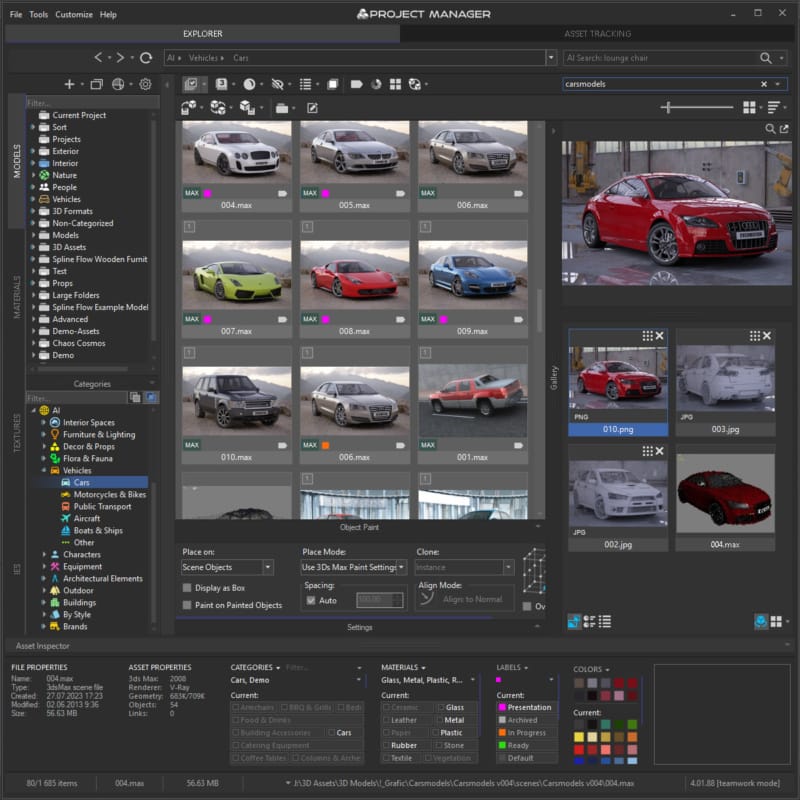The image size is (800, 800).
Task: Click the blue user icon below gallery
Action: [761, 621]
